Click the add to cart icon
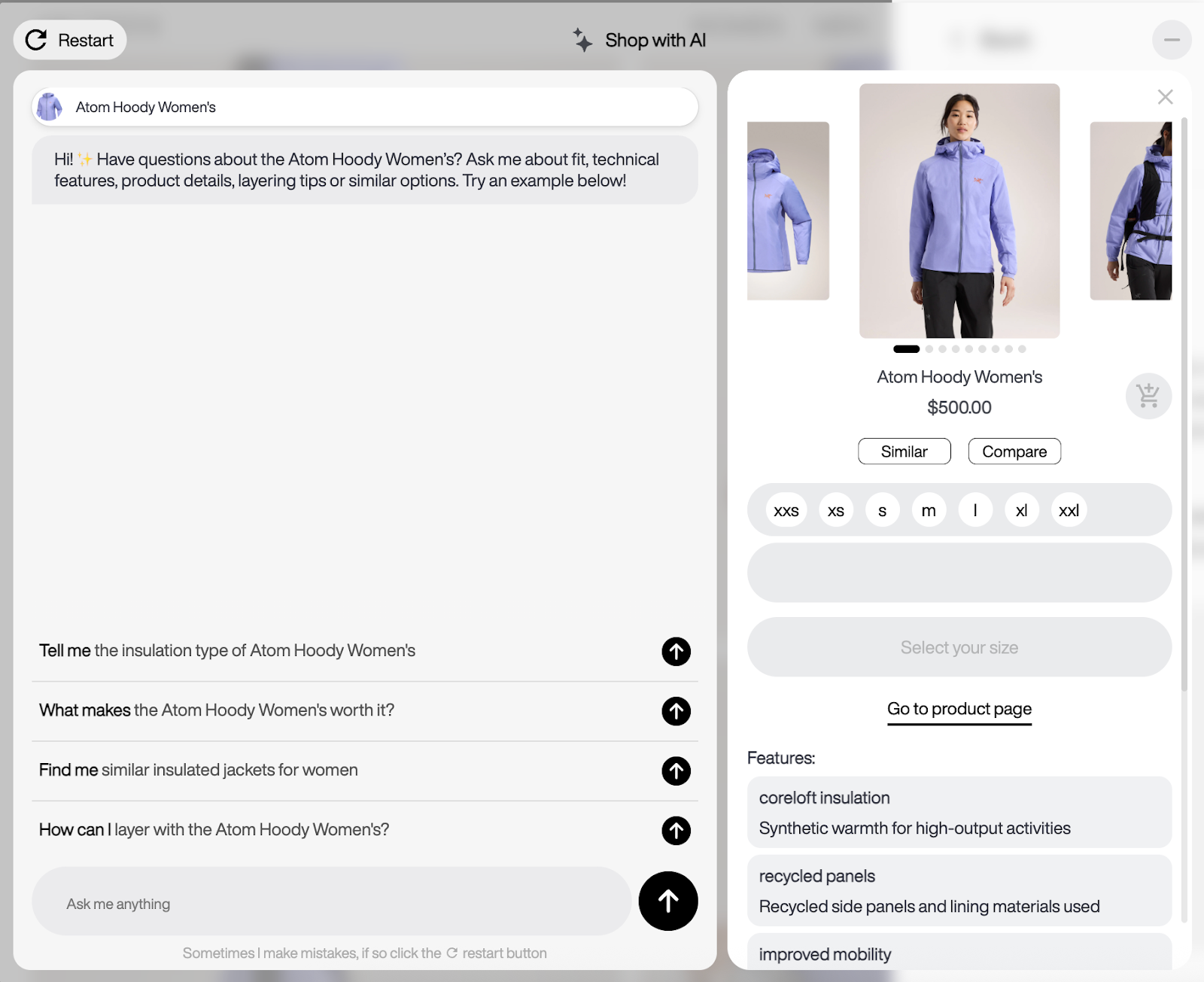The image size is (1204, 982). [x=1148, y=396]
